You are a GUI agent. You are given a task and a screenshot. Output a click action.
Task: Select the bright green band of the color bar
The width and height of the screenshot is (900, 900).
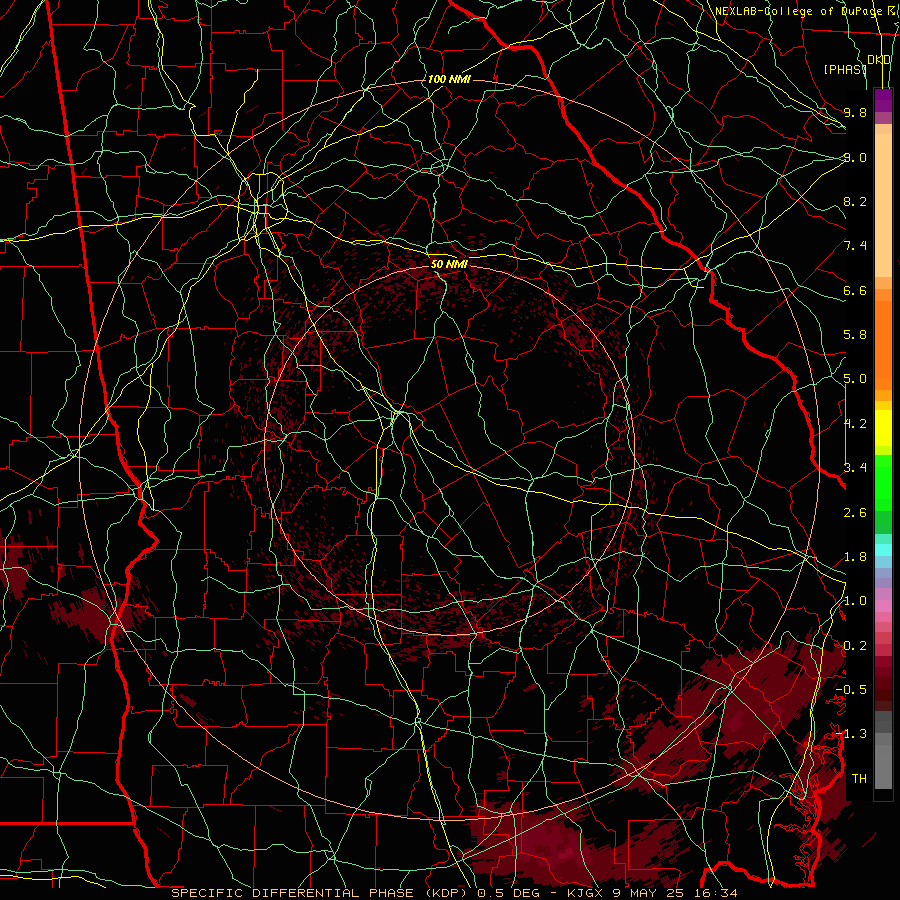883,482
